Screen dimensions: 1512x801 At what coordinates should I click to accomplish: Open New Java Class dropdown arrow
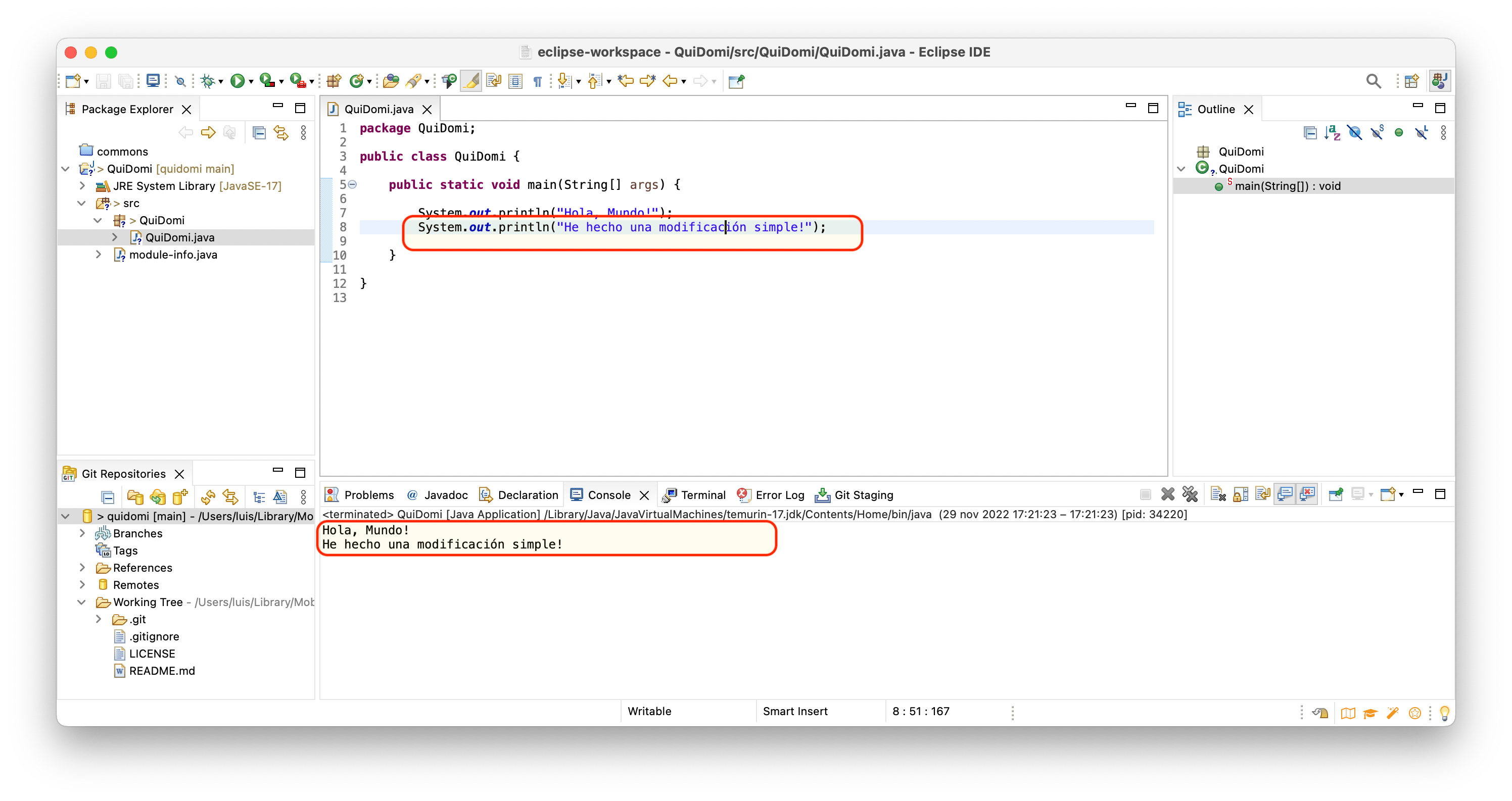click(x=369, y=82)
